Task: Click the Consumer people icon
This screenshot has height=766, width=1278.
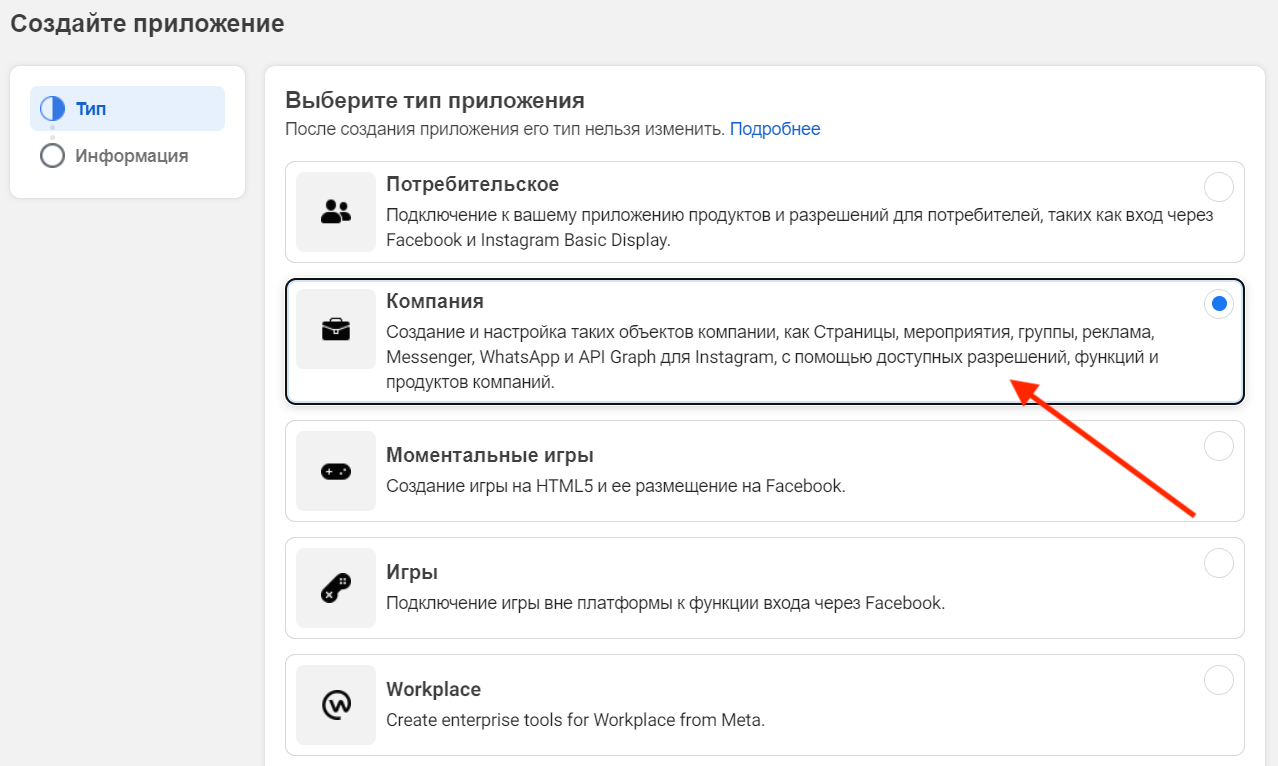Action: click(x=336, y=211)
